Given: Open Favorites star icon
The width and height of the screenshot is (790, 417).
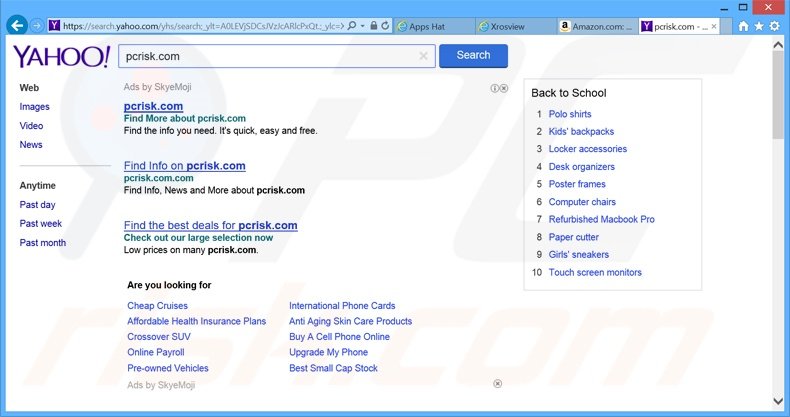Looking at the screenshot, I should tap(759, 26).
